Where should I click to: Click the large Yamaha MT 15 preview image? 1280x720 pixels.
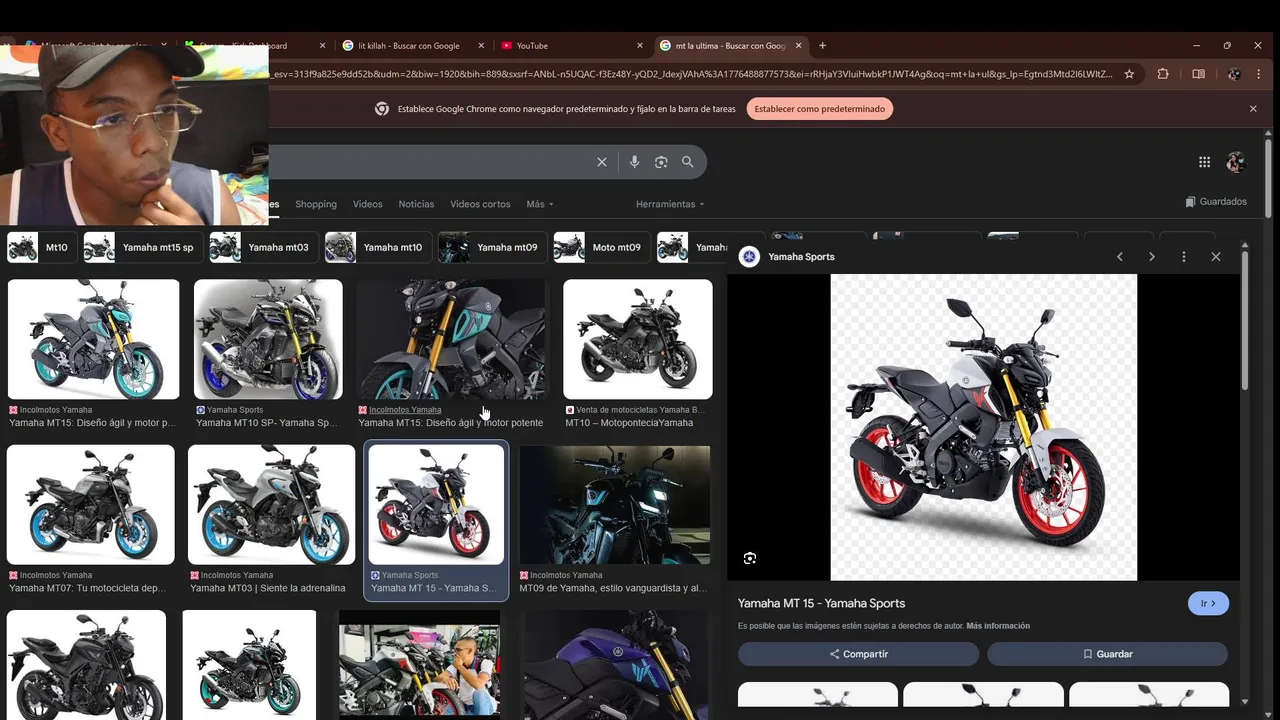pos(984,427)
